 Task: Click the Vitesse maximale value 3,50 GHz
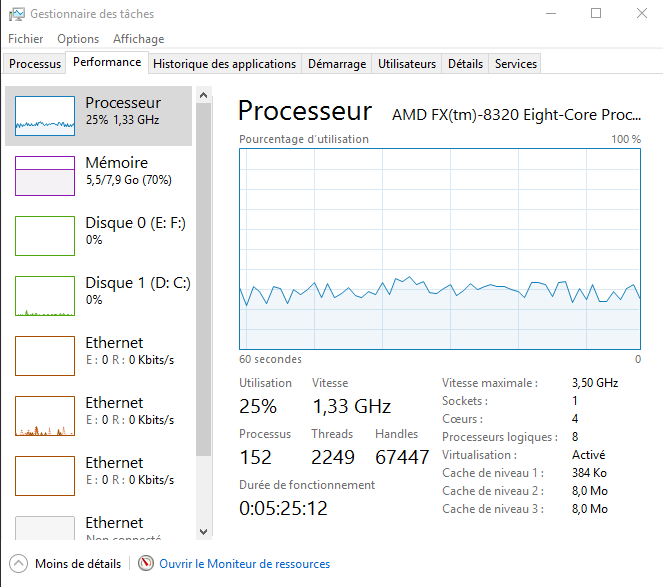pos(595,383)
